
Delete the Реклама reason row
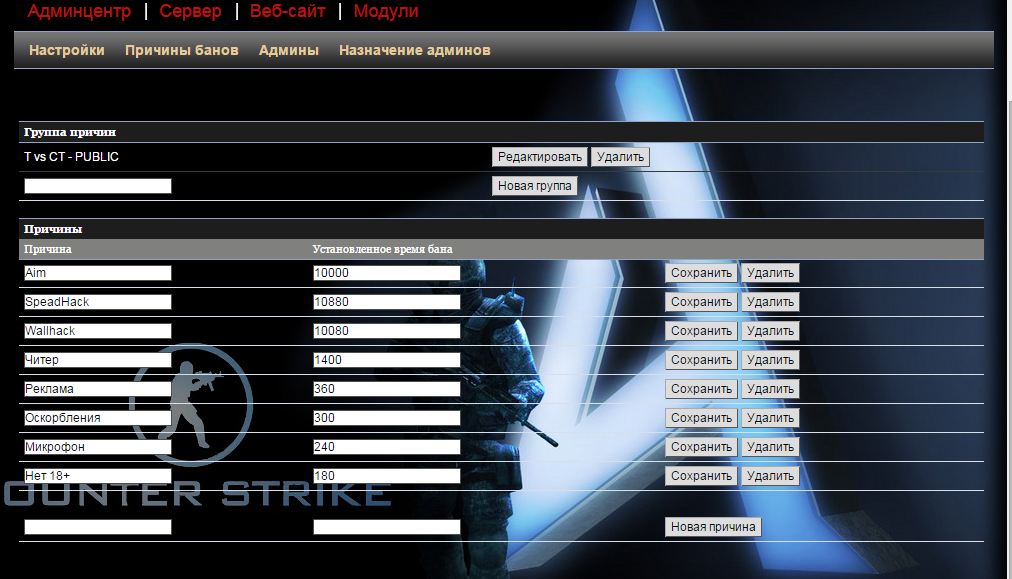click(770, 389)
